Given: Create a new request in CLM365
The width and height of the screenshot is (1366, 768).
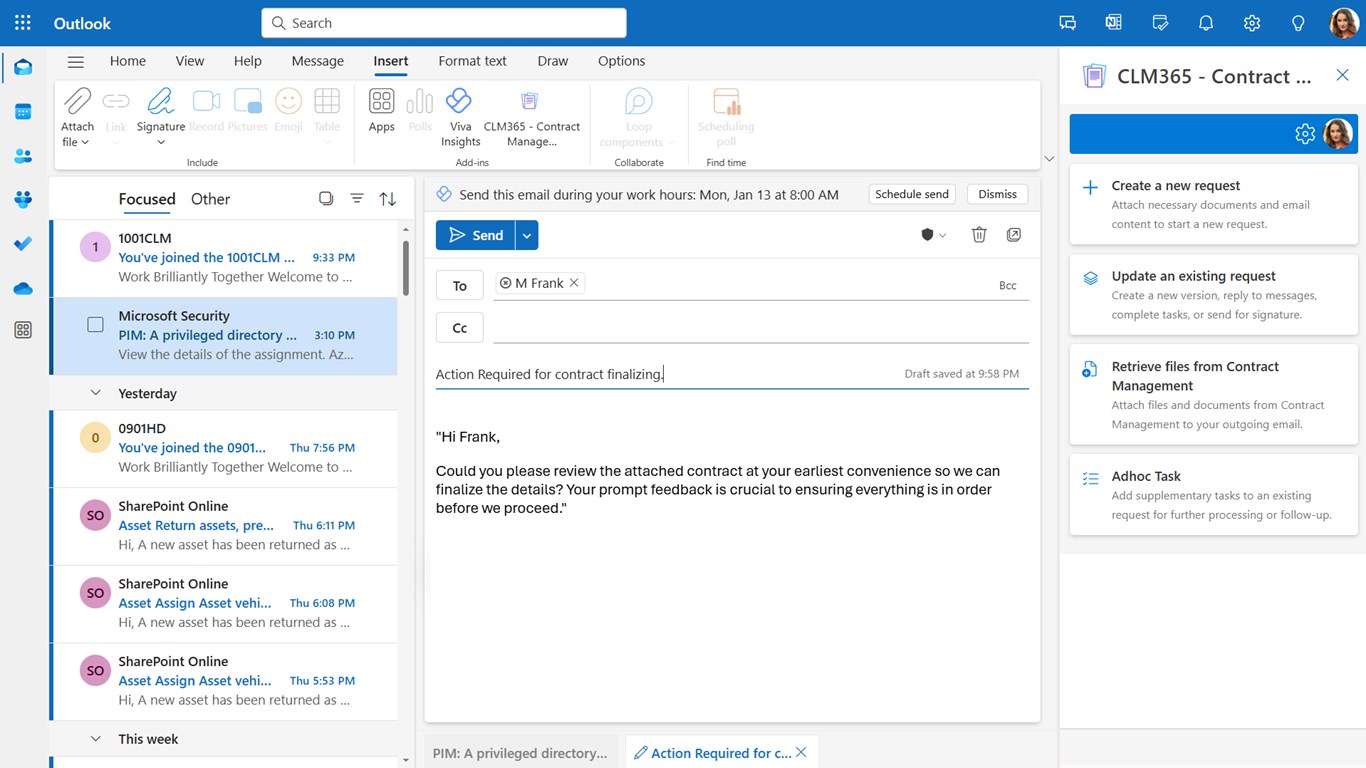Looking at the screenshot, I should tap(1214, 204).
